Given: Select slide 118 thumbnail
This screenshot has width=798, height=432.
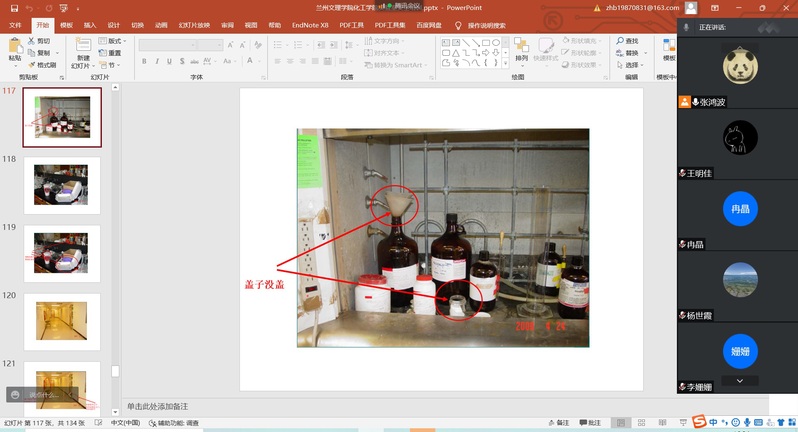Looking at the screenshot, I should 62,186.
